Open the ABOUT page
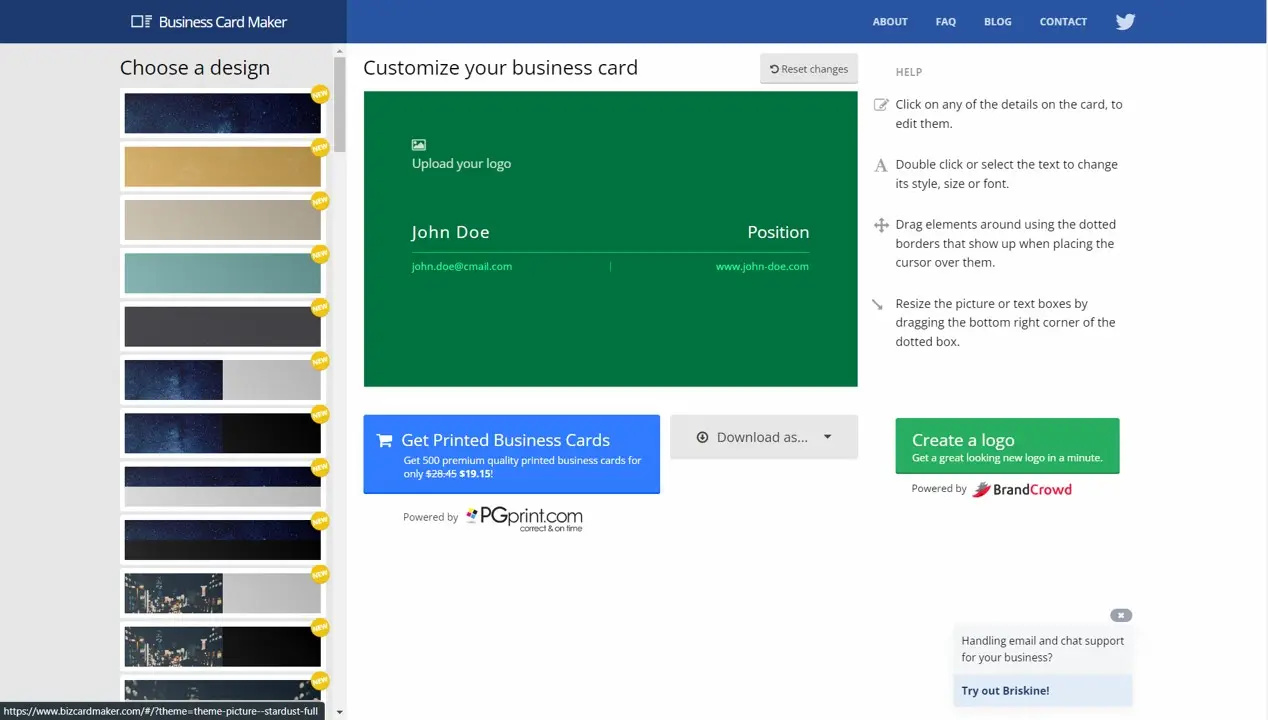Image resolution: width=1268 pixels, height=720 pixels. [890, 21]
